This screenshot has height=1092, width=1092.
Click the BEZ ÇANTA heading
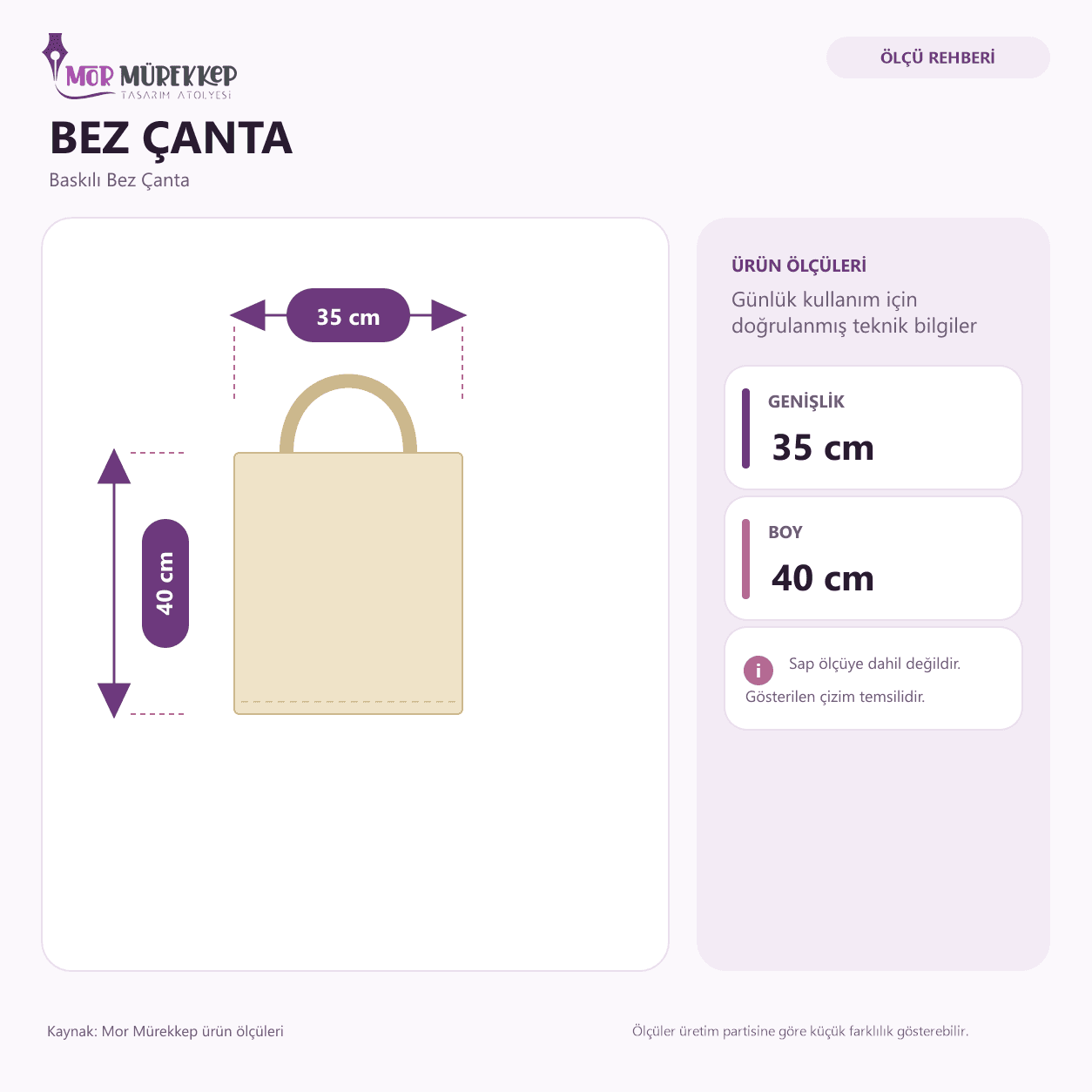click(171, 138)
